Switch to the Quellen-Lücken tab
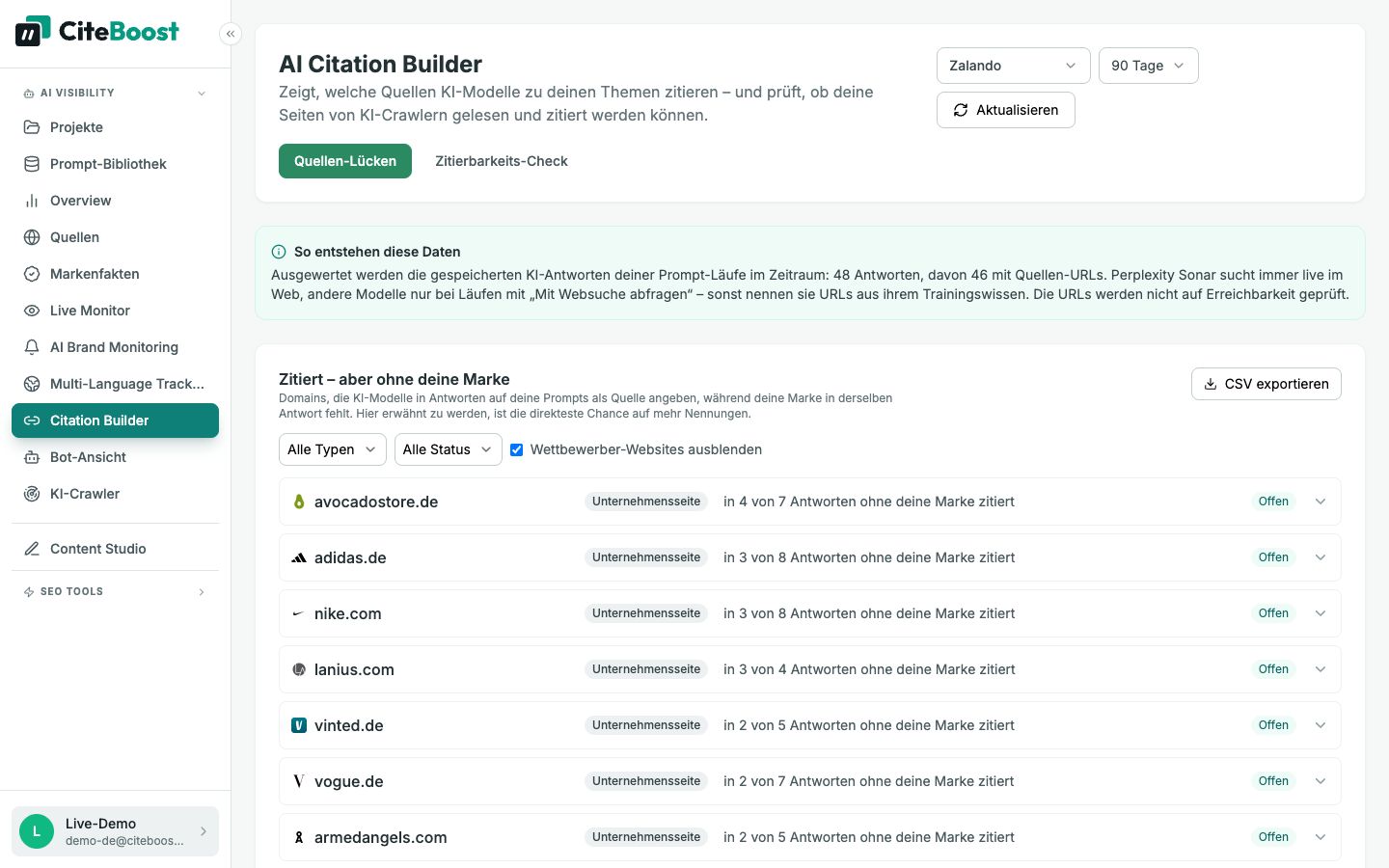Viewport: 1389px width, 868px height. coord(345,161)
